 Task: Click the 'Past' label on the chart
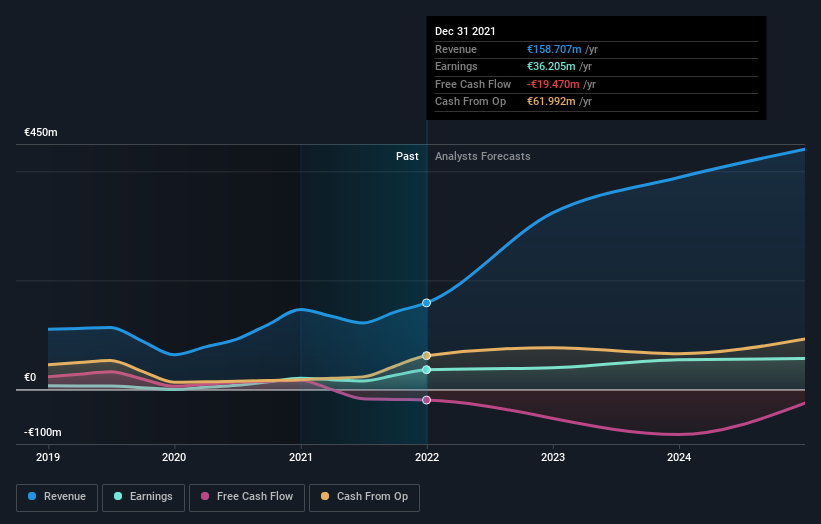407,157
